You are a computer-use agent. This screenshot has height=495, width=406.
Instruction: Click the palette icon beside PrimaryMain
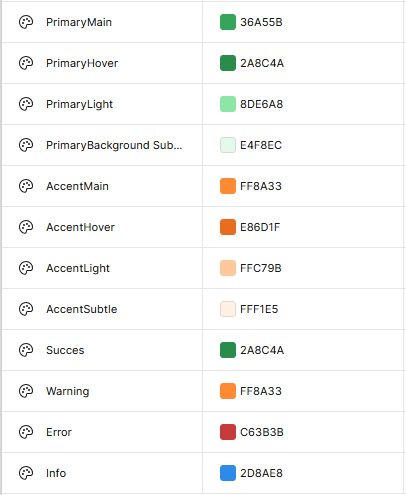tap(26, 22)
